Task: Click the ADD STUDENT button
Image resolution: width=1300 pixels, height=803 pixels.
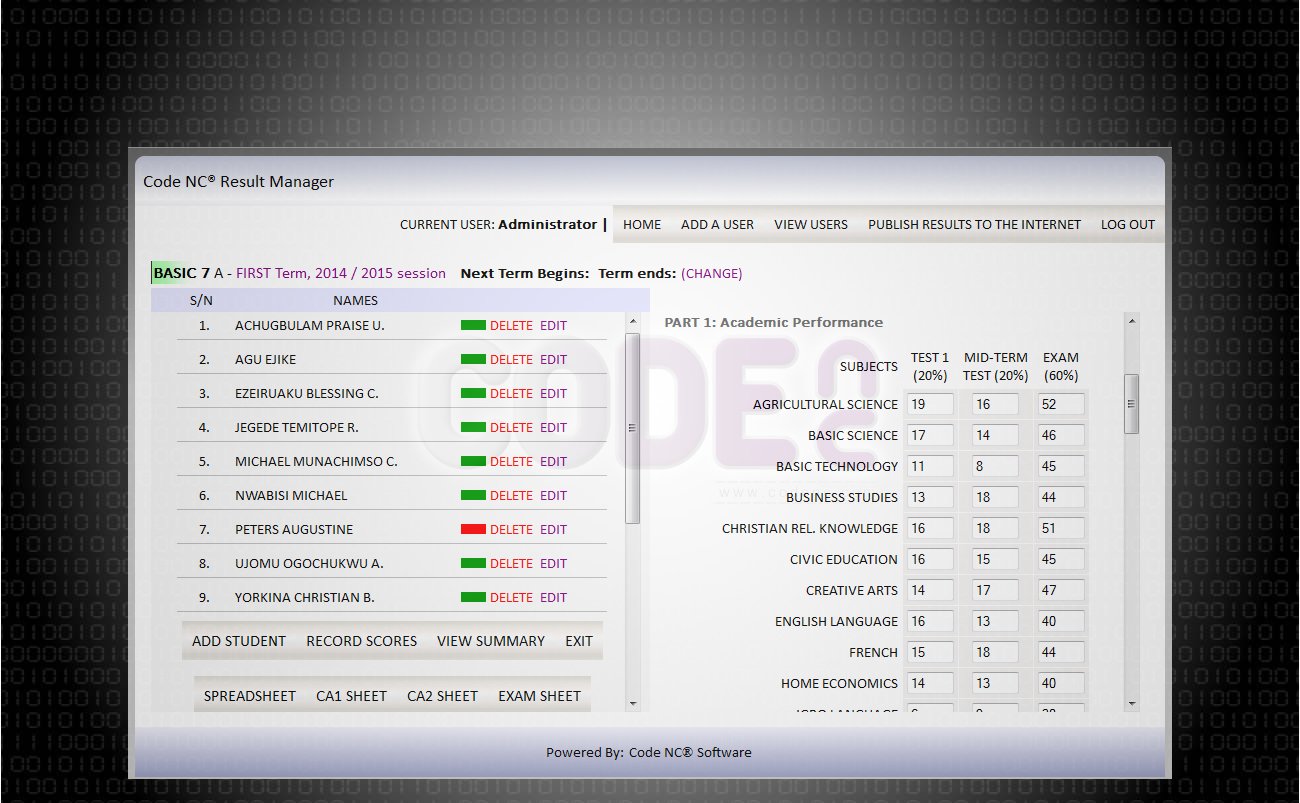Action: [x=239, y=641]
